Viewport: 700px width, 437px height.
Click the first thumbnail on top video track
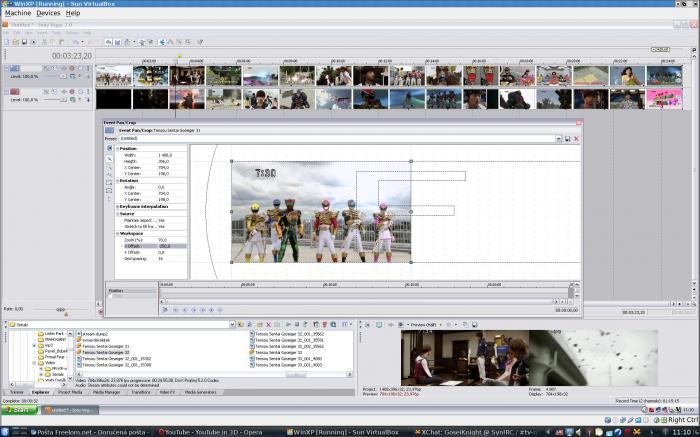point(114,75)
